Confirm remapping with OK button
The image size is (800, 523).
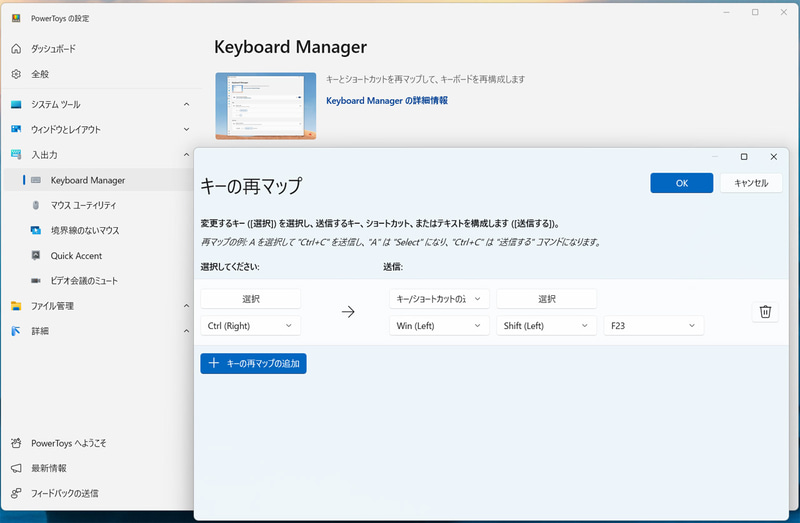[682, 183]
